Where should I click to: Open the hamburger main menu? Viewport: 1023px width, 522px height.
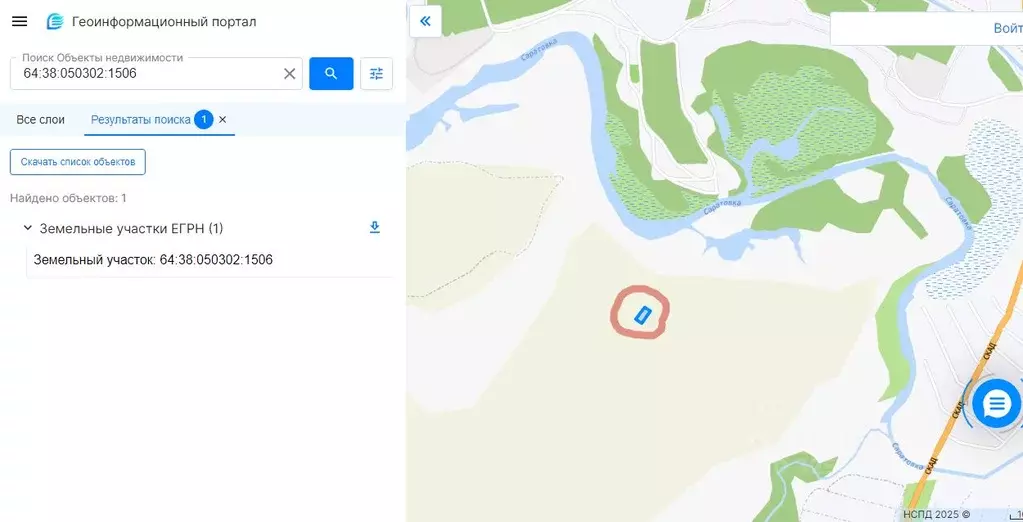click(20, 22)
